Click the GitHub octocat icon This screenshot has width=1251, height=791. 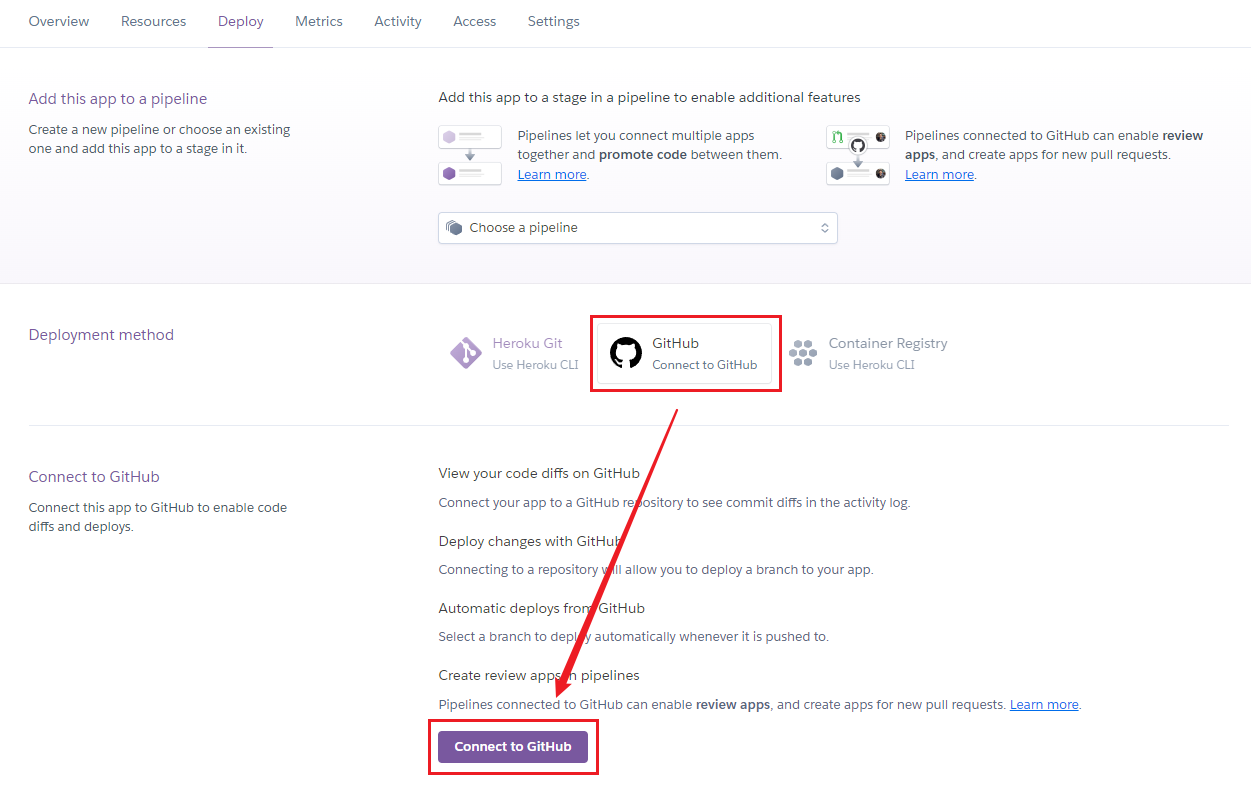tap(626, 353)
